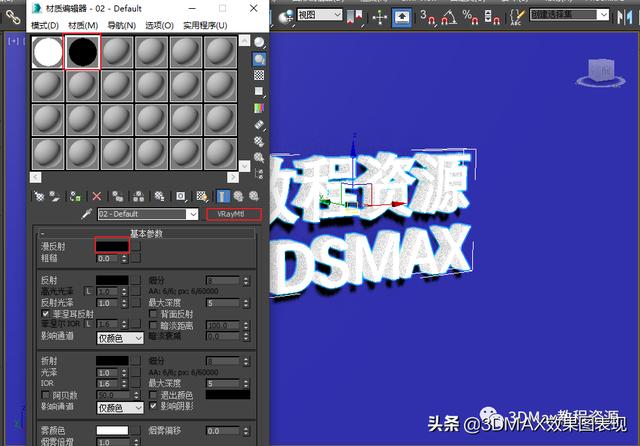Click Go Forward to Sibling icon
This screenshot has height=446, width=640.
(254, 197)
